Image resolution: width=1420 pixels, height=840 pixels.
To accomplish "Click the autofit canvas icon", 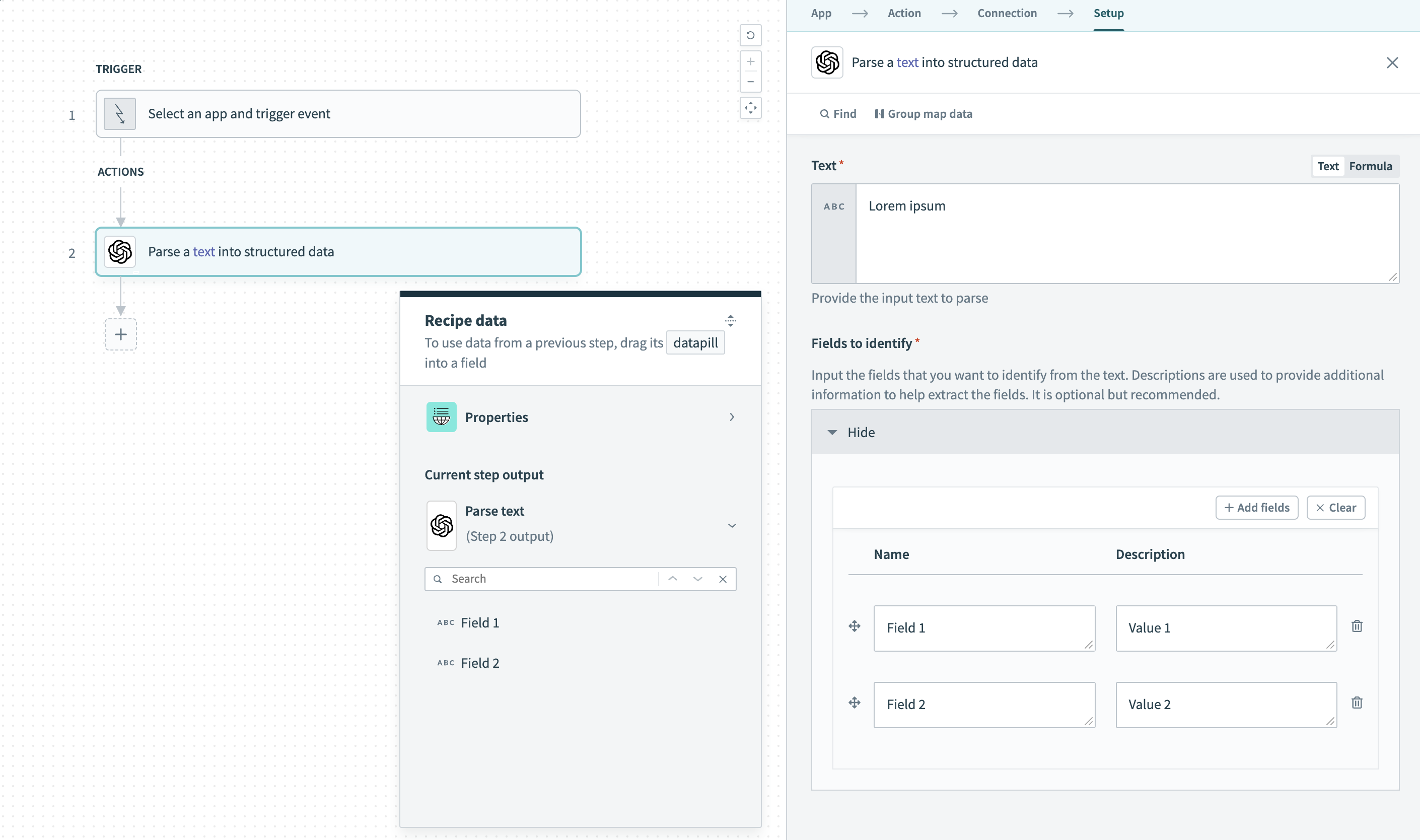I will (x=751, y=108).
